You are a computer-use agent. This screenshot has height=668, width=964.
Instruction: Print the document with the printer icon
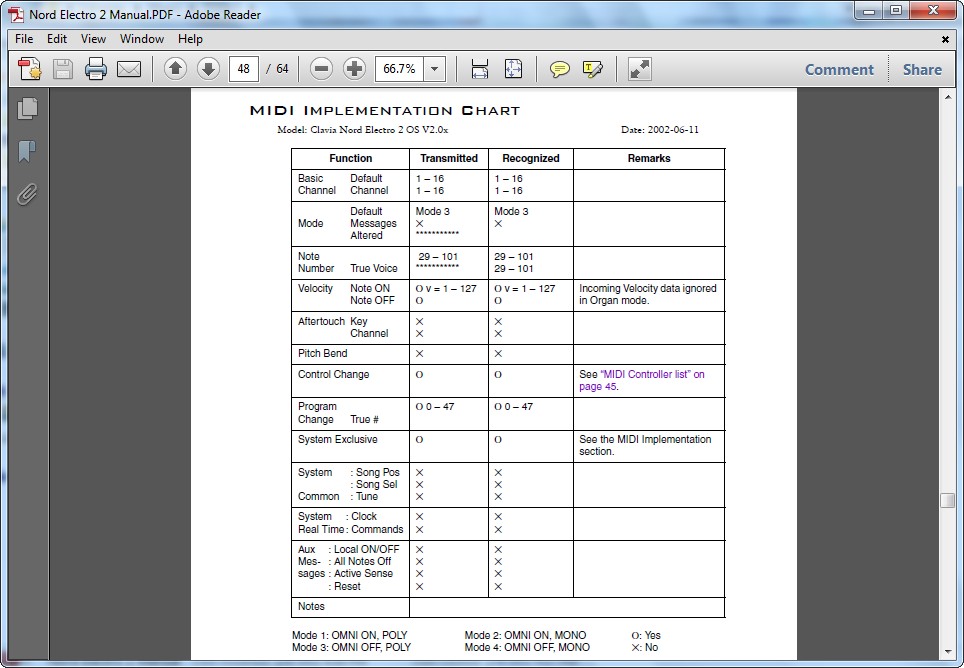tap(96, 69)
